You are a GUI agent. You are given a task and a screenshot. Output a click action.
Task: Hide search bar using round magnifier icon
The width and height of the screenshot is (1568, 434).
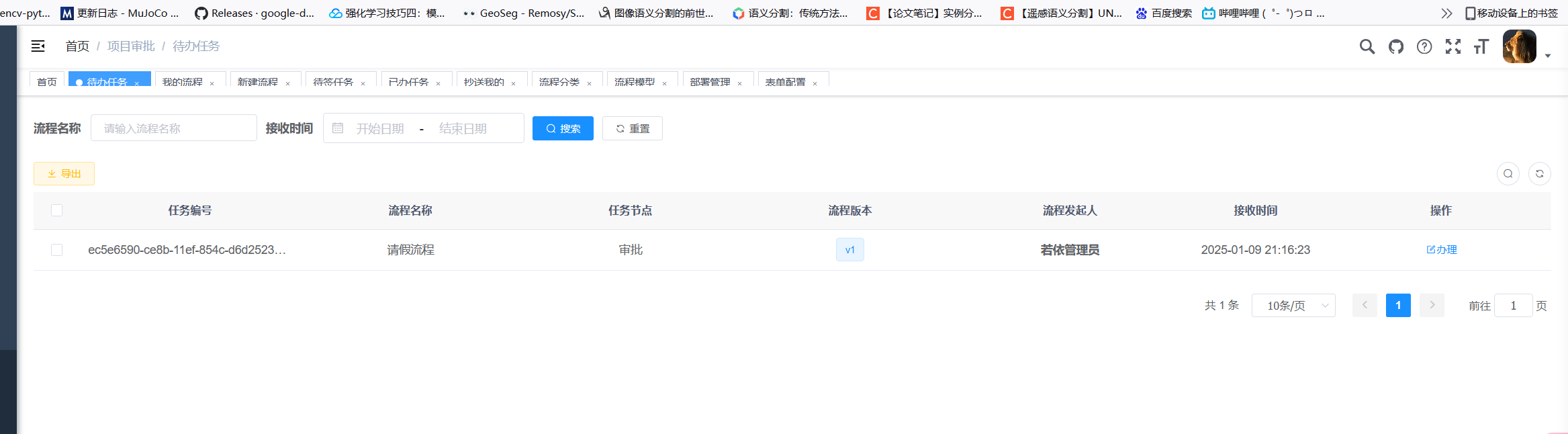click(x=1508, y=174)
